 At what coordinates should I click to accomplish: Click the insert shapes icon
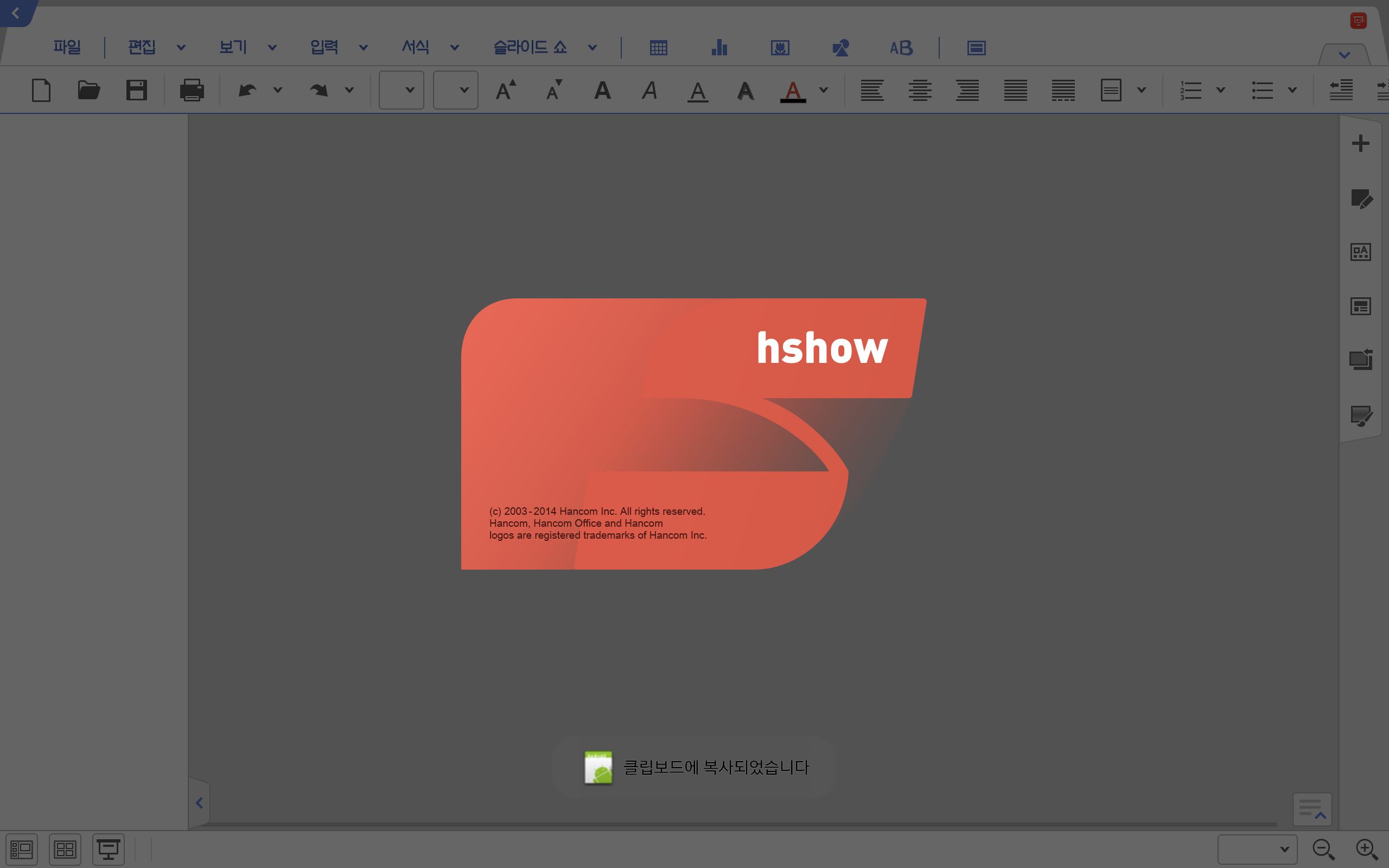[x=840, y=48]
